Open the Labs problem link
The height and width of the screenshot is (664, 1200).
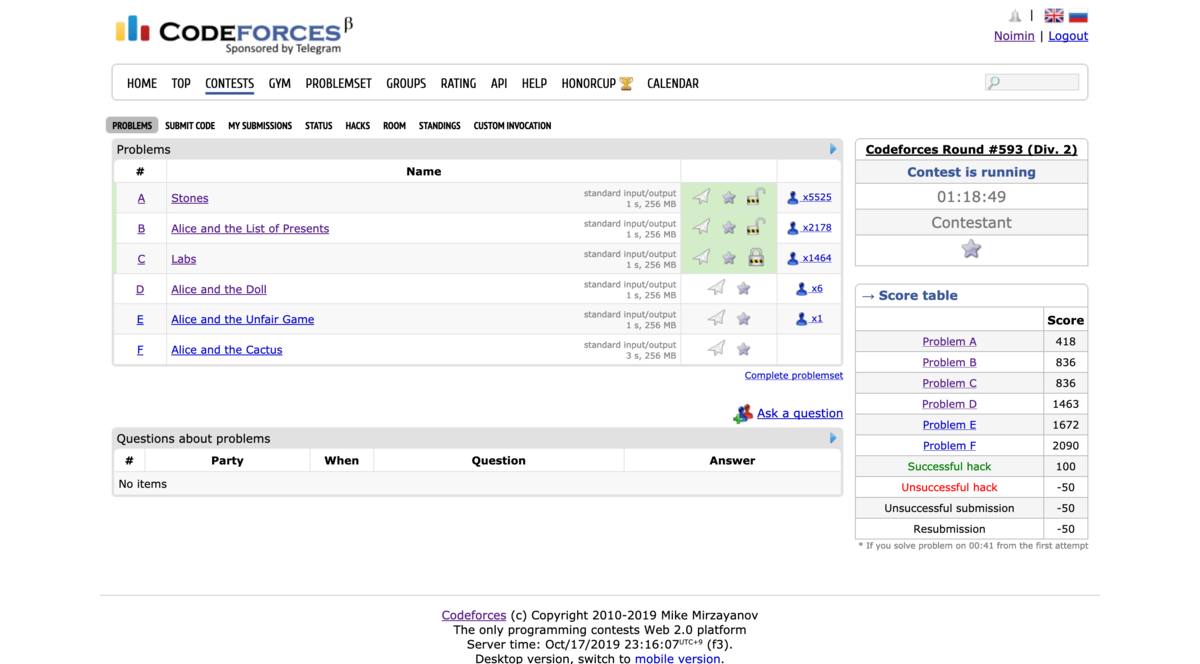(x=184, y=259)
